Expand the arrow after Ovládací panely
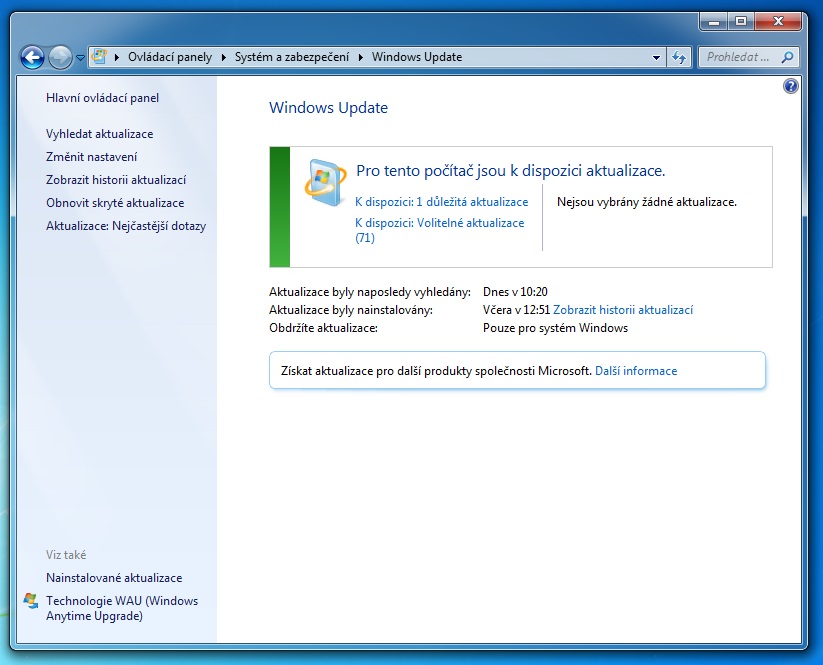This screenshot has height=665, width=823. click(x=224, y=57)
